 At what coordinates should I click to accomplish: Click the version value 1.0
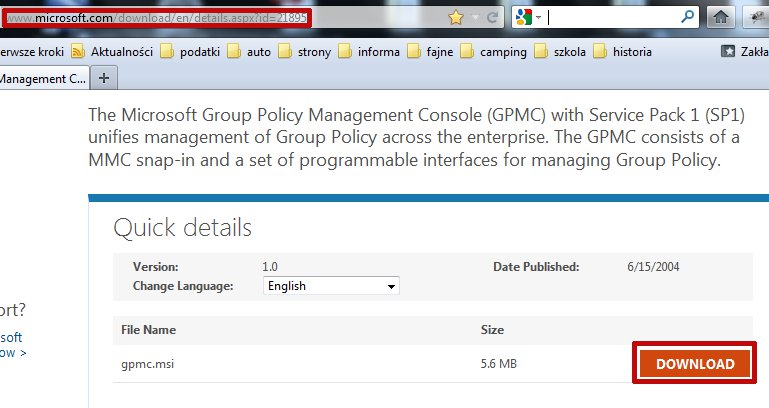click(x=270, y=267)
